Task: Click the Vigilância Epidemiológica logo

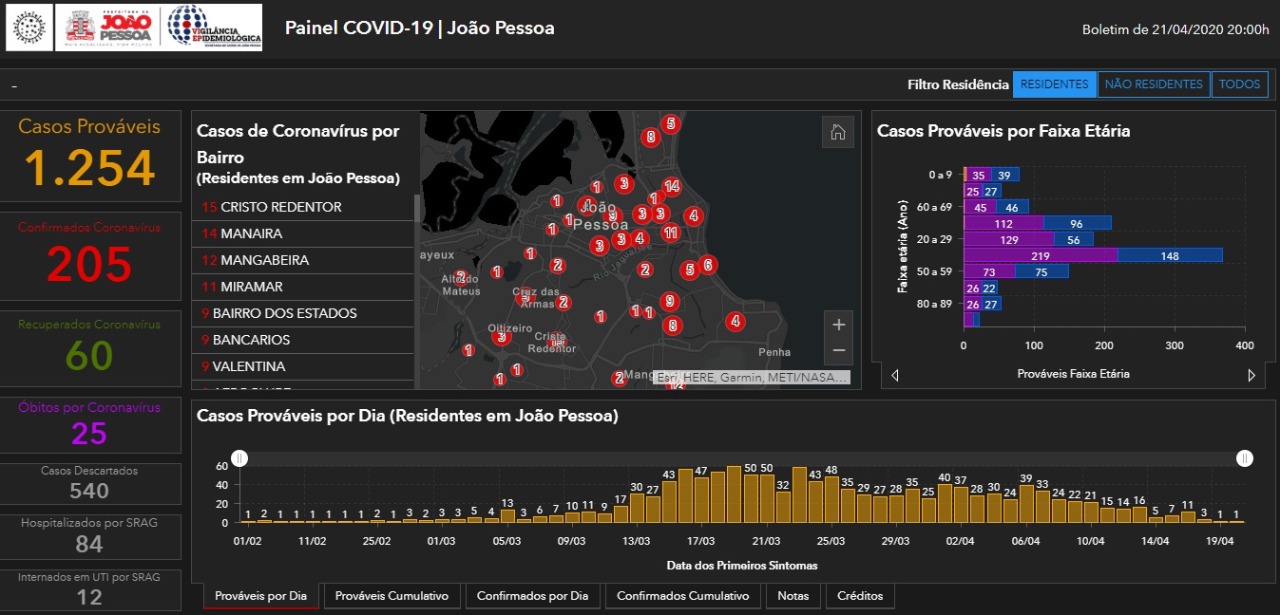Action: click(213, 27)
